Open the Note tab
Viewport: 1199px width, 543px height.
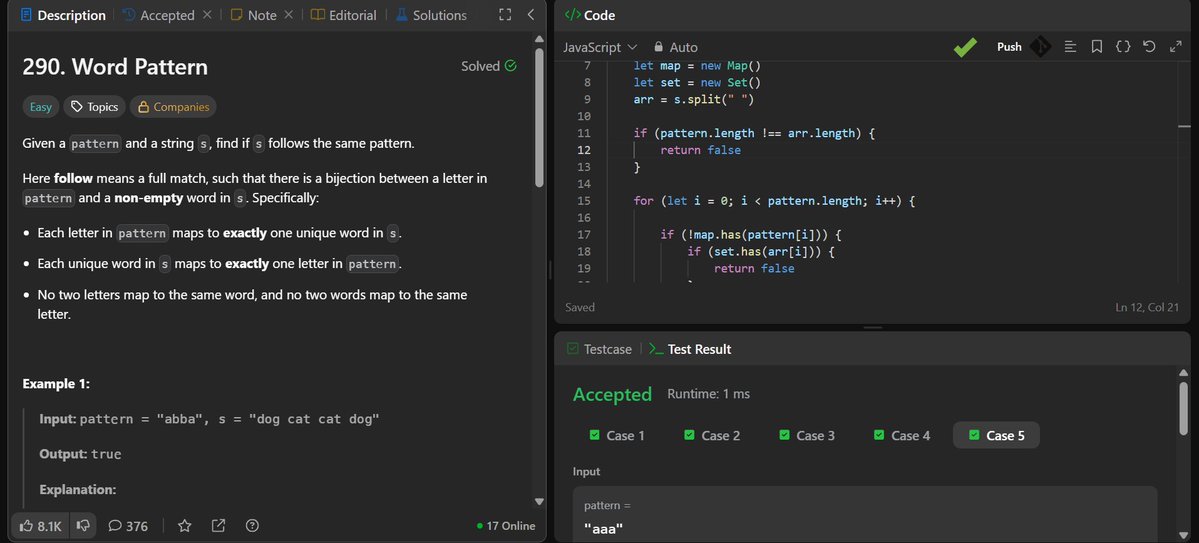coord(254,15)
